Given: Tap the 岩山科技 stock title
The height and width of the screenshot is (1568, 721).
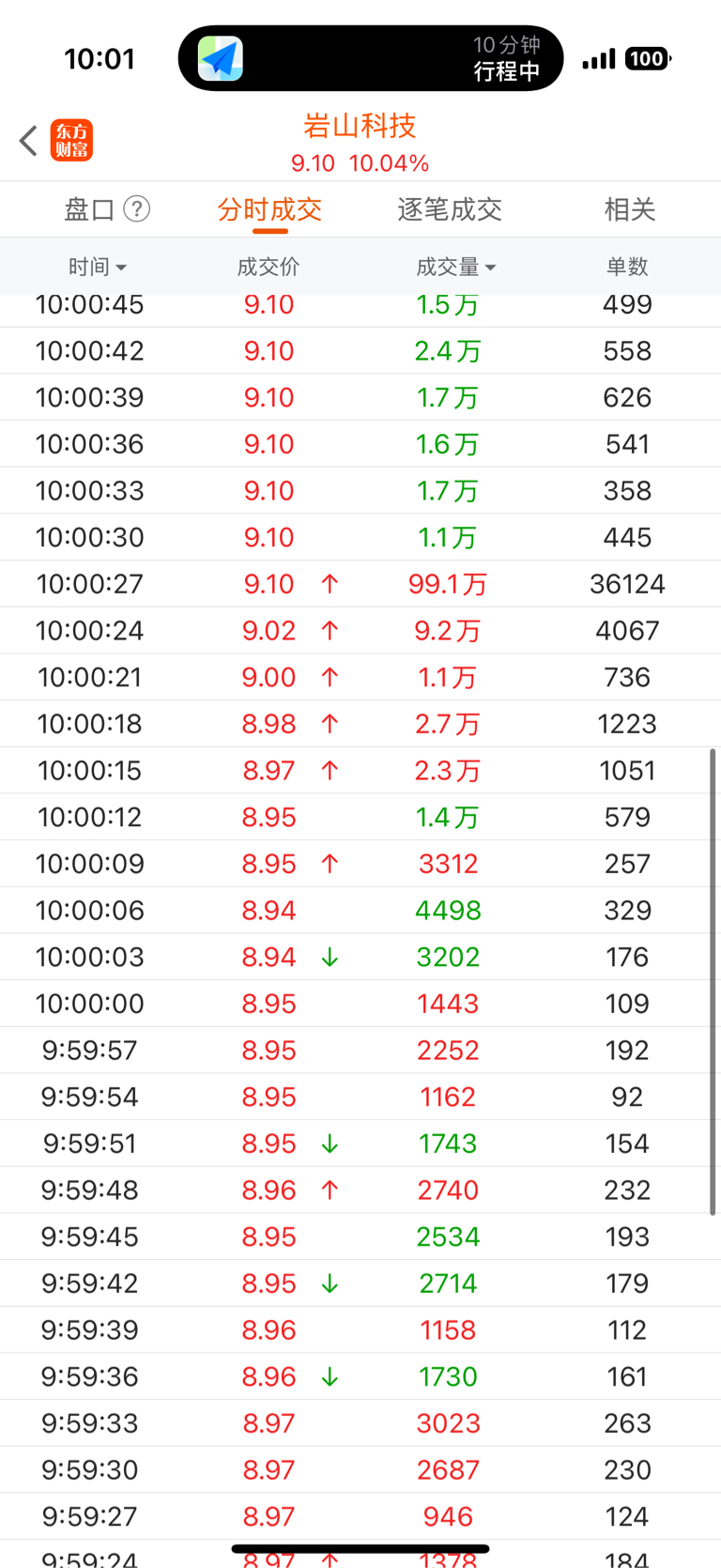Looking at the screenshot, I should pyautogui.click(x=360, y=126).
